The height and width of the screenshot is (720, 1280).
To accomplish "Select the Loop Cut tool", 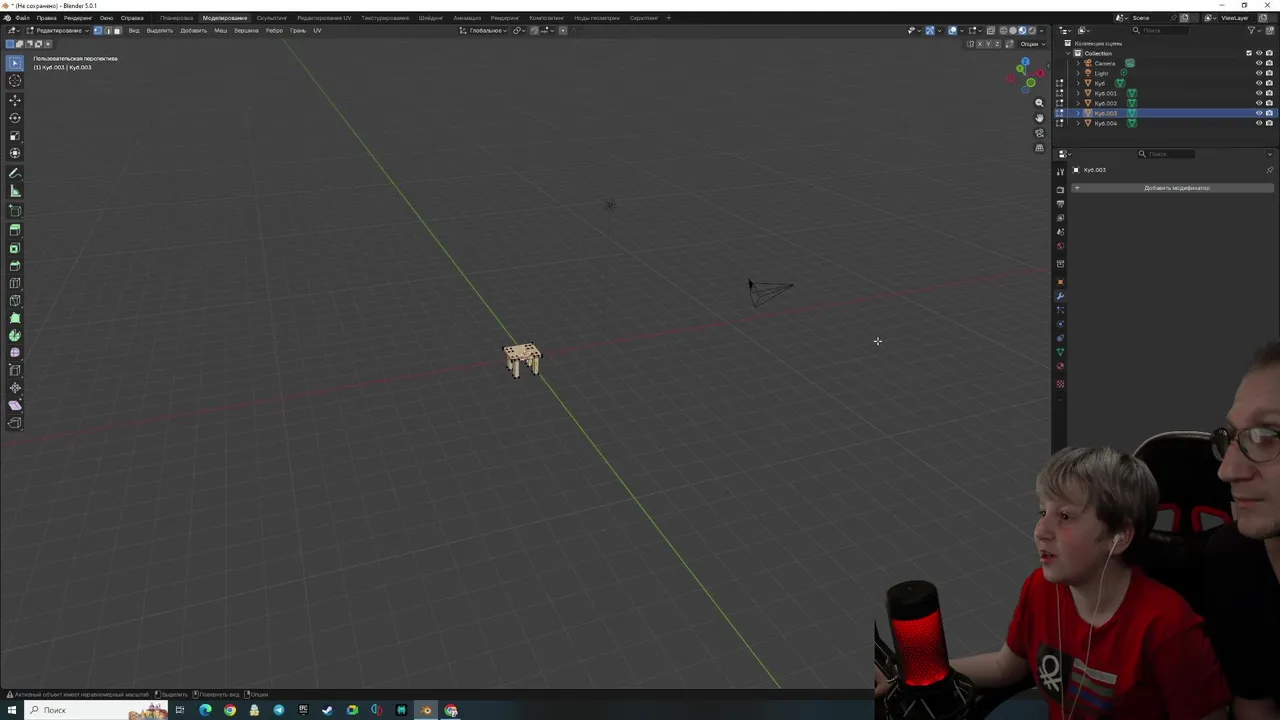I will [15, 283].
